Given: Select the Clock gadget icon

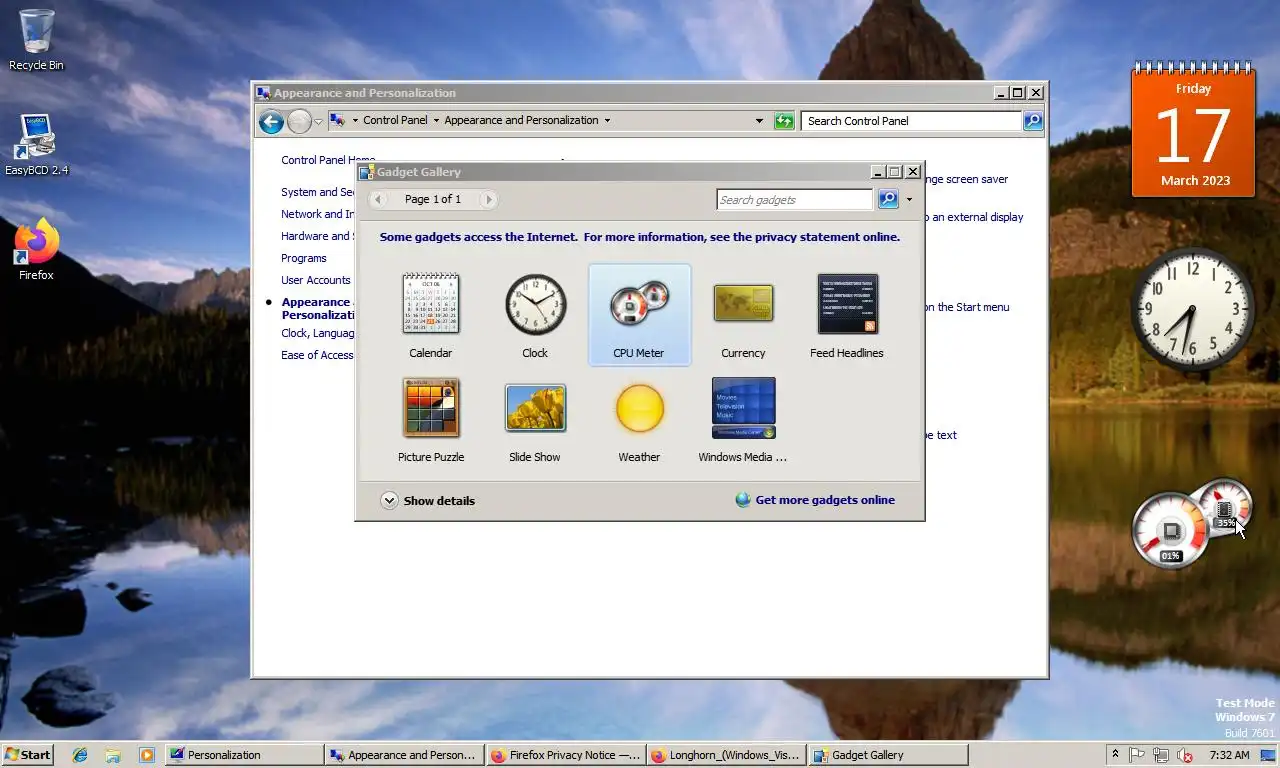Looking at the screenshot, I should (535, 304).
